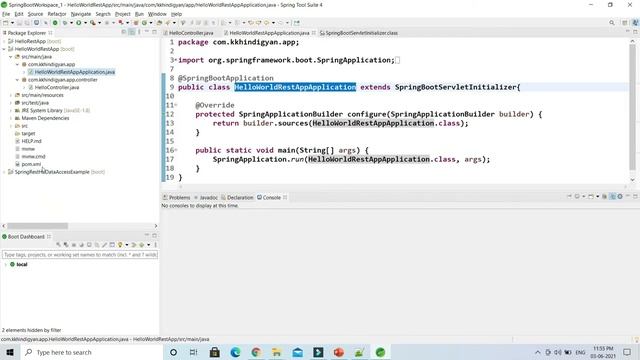
Task: Click the Windows 'Type here to search' box
Action: tap(92, 352)
